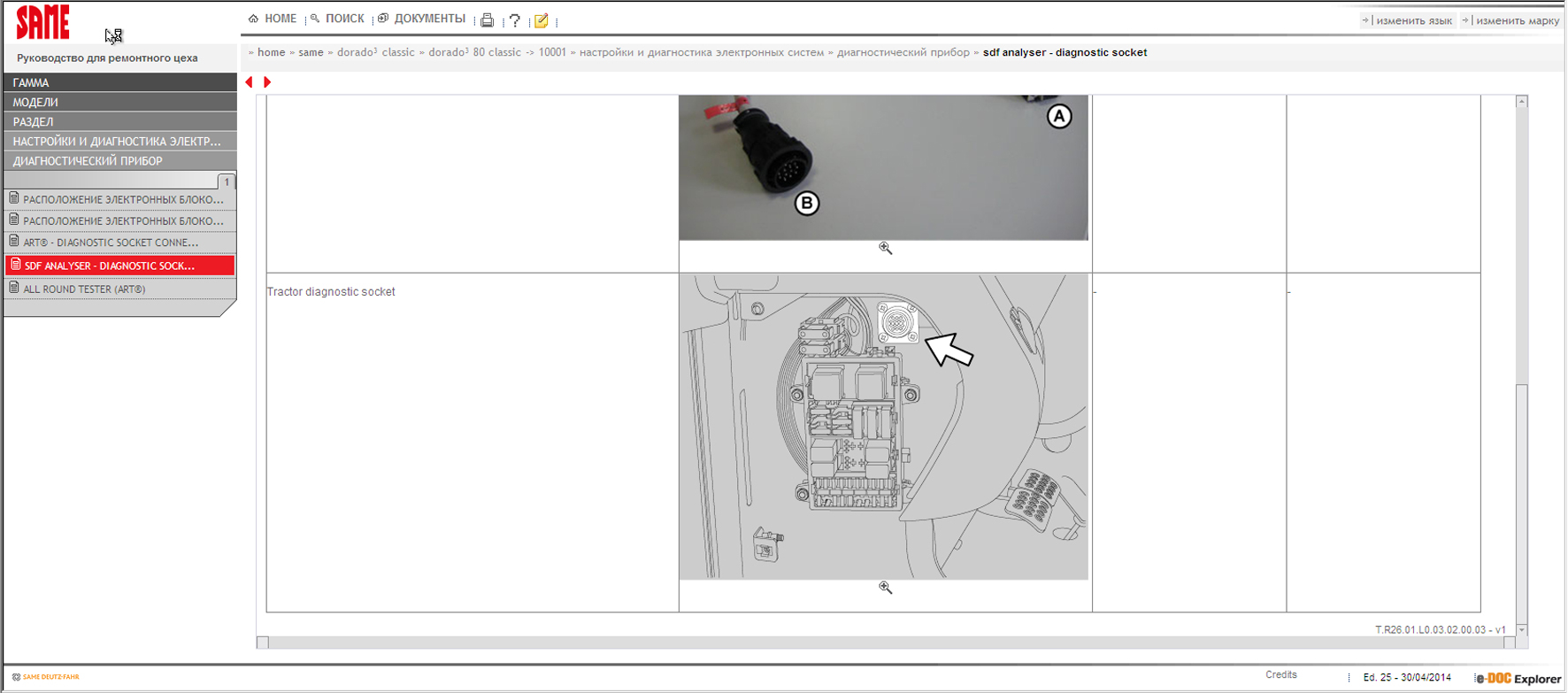The image size is (1568, 693).
Task: Open help via question mark icon
Action: (x=514, y=20)
